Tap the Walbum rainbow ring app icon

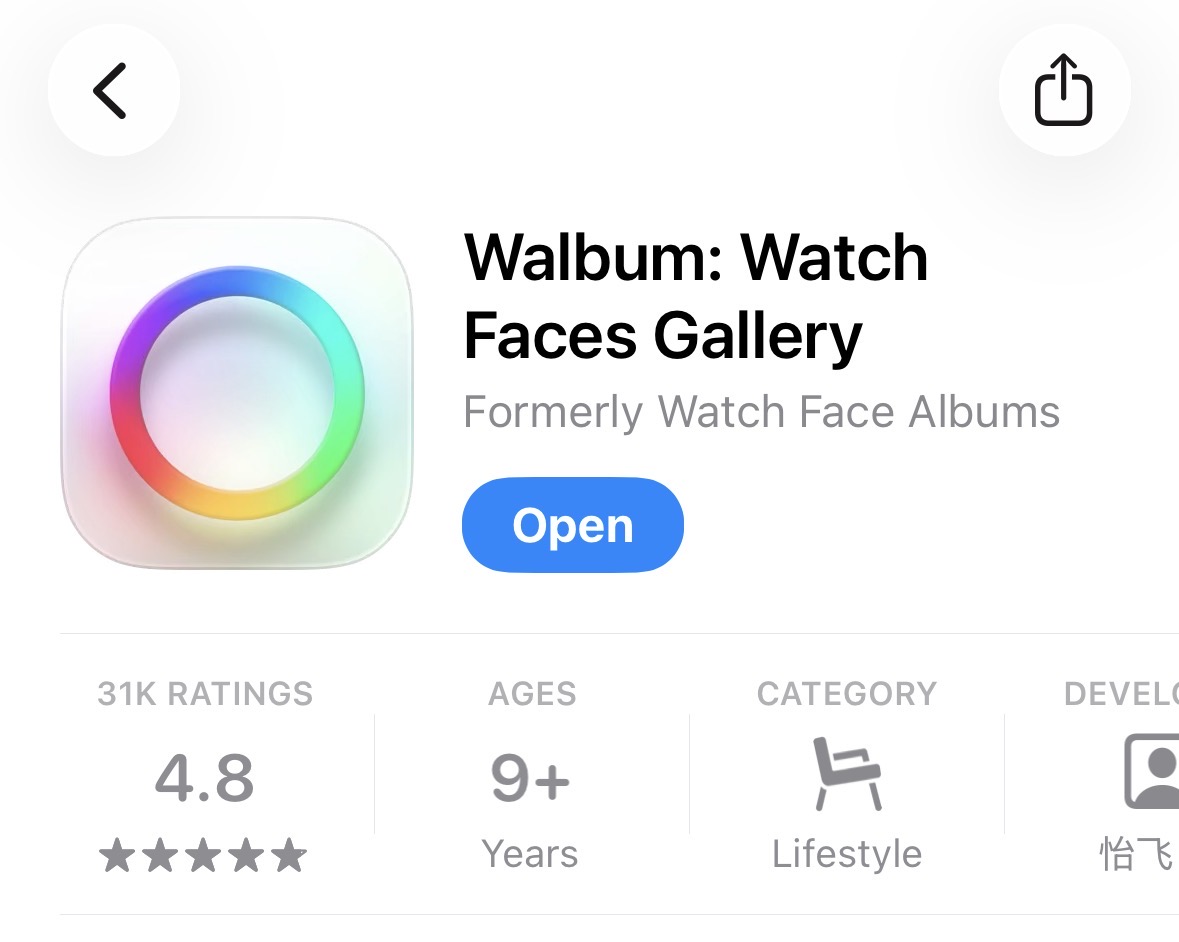point(237,392)
